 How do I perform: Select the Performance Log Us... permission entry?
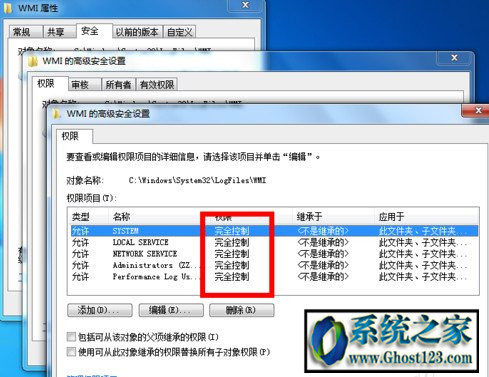click(x=274, y=277)
